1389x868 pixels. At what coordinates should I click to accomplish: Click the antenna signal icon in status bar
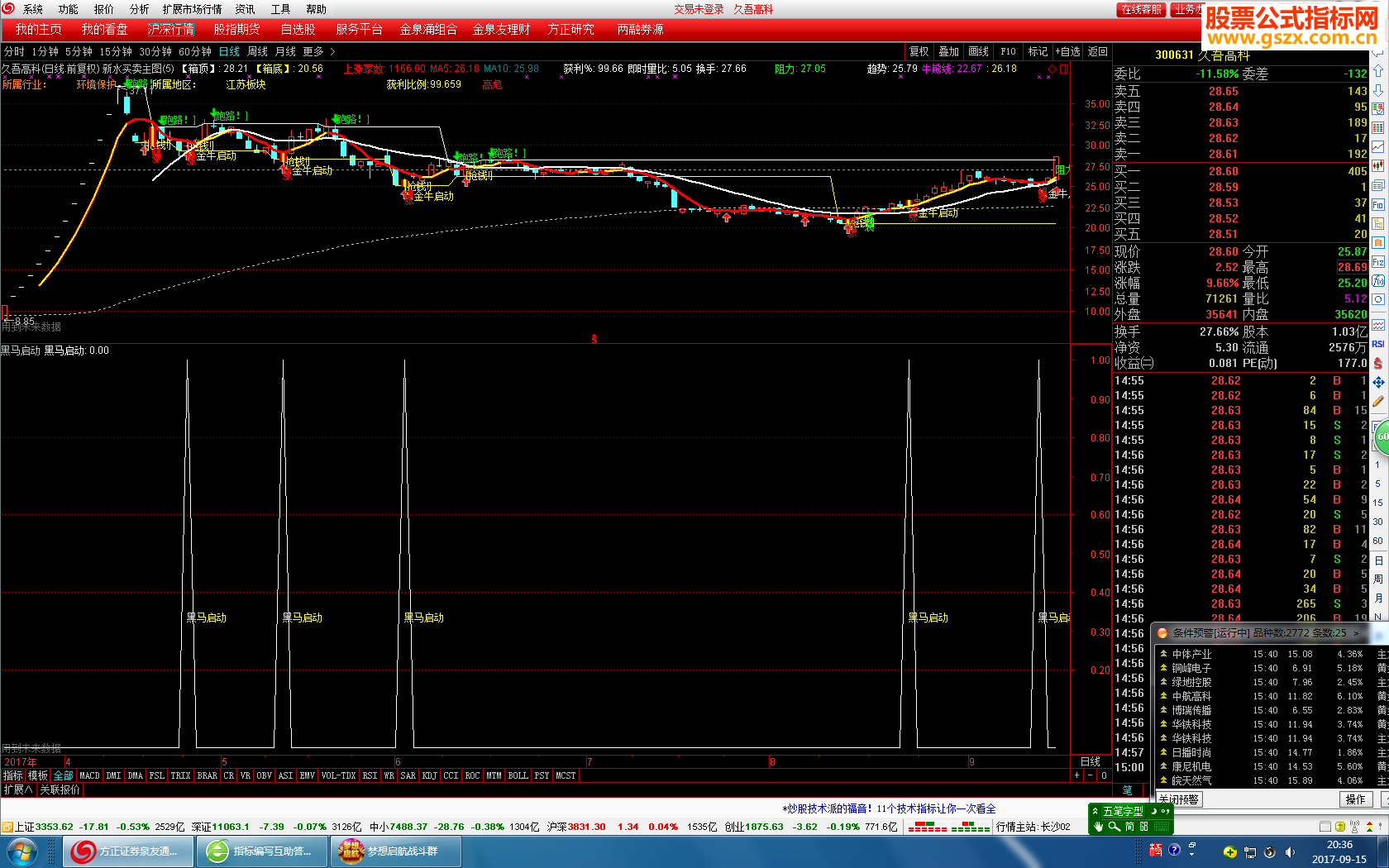pyautogui.click(x=1354, y=827)
